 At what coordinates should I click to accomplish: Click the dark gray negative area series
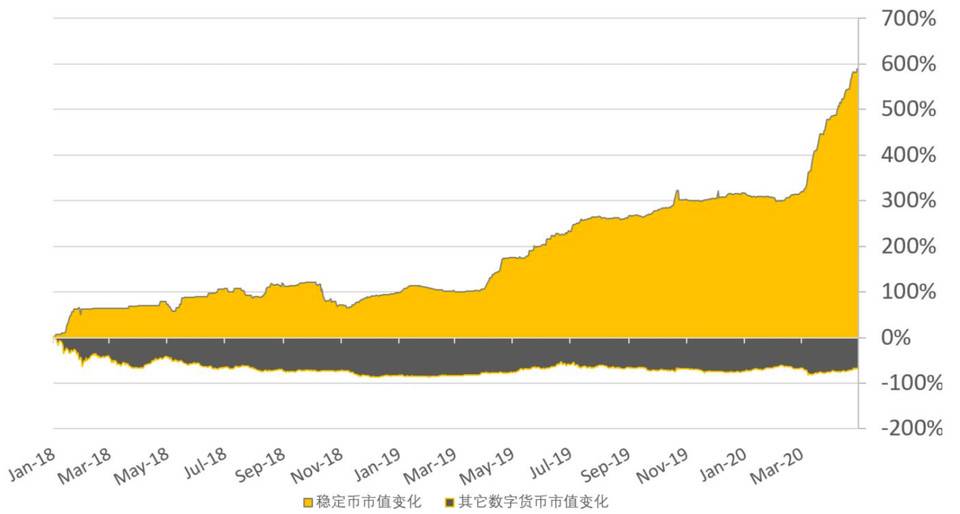click(400, 355)
